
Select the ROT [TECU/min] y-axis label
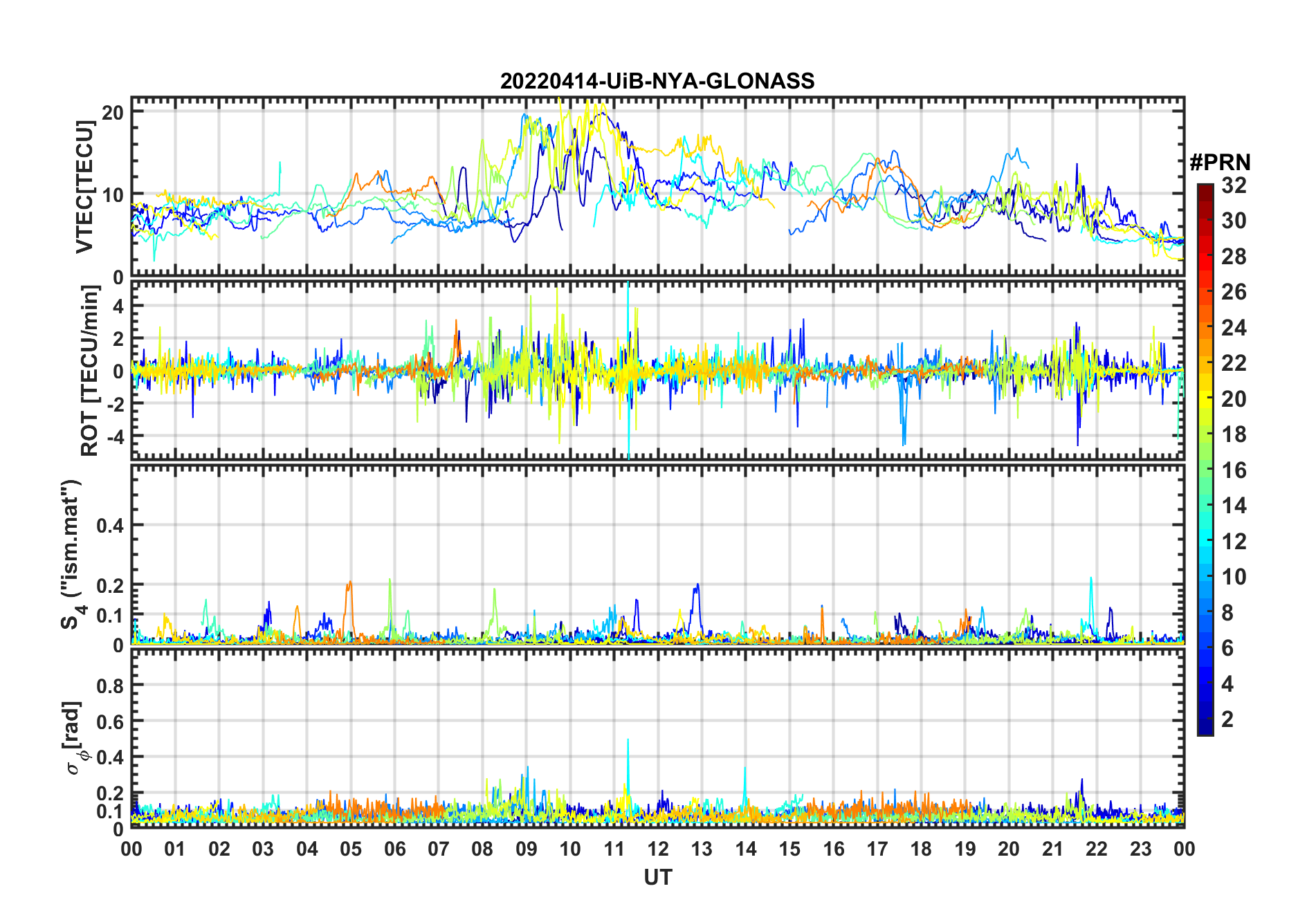[90, 371]
